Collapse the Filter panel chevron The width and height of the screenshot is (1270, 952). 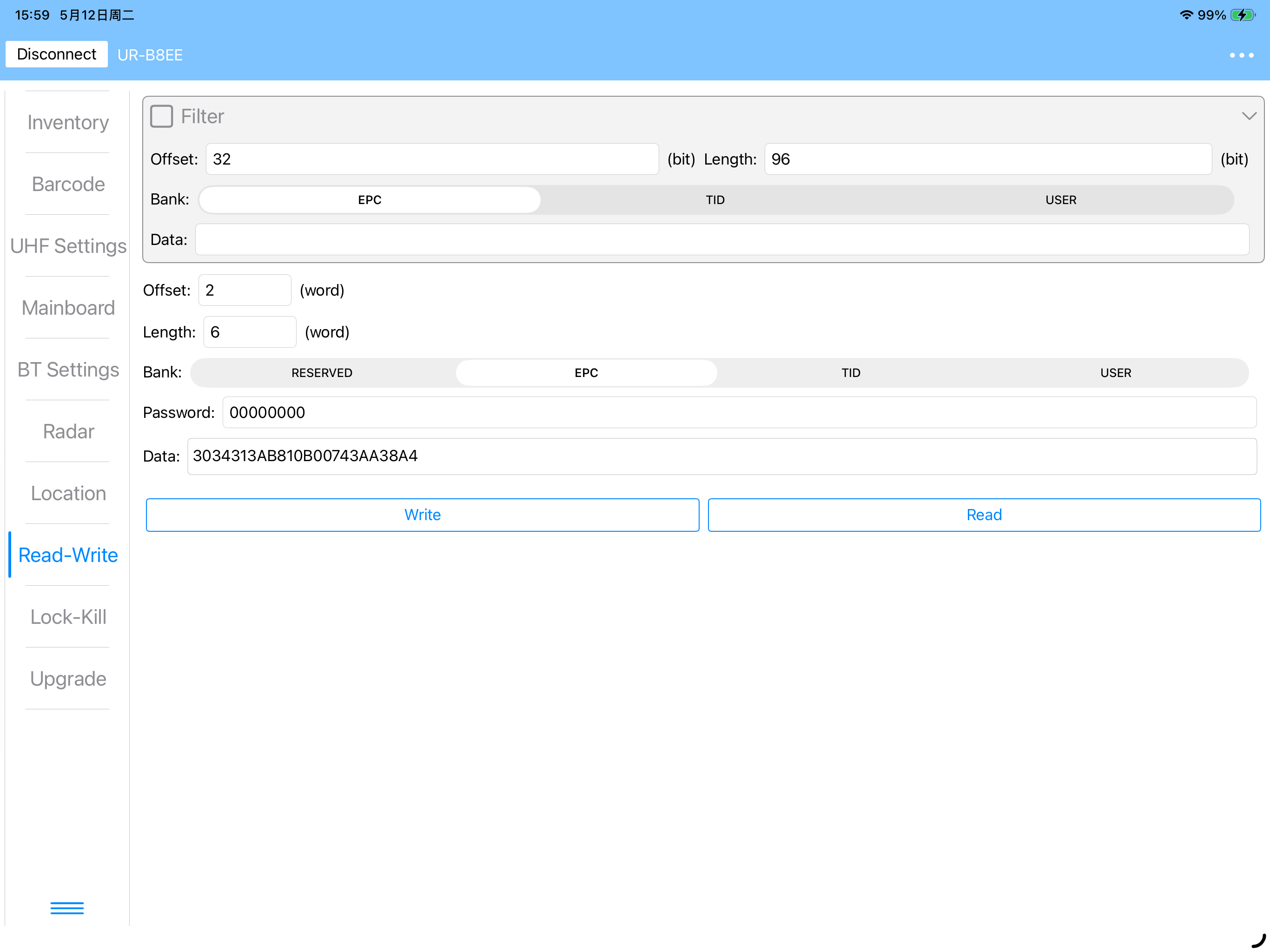1249,116
